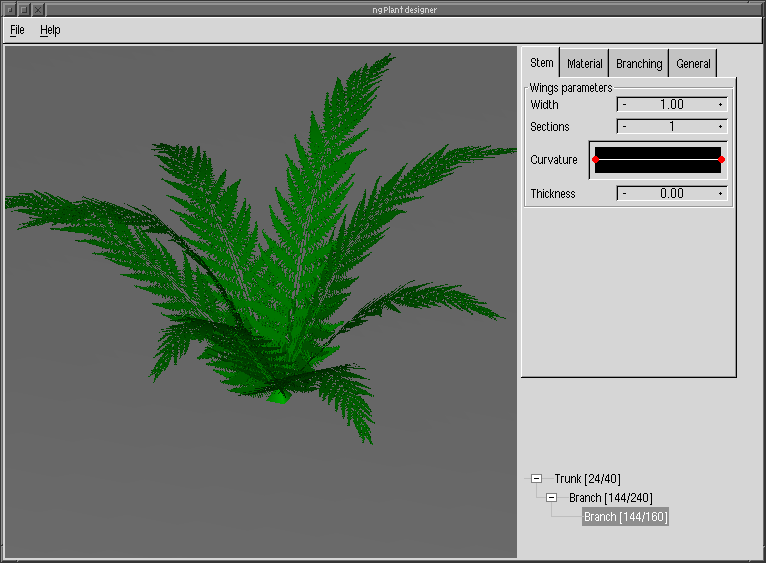Open the window menu button in title bar
Screen dimensions: 766x563
coord(10,9)
